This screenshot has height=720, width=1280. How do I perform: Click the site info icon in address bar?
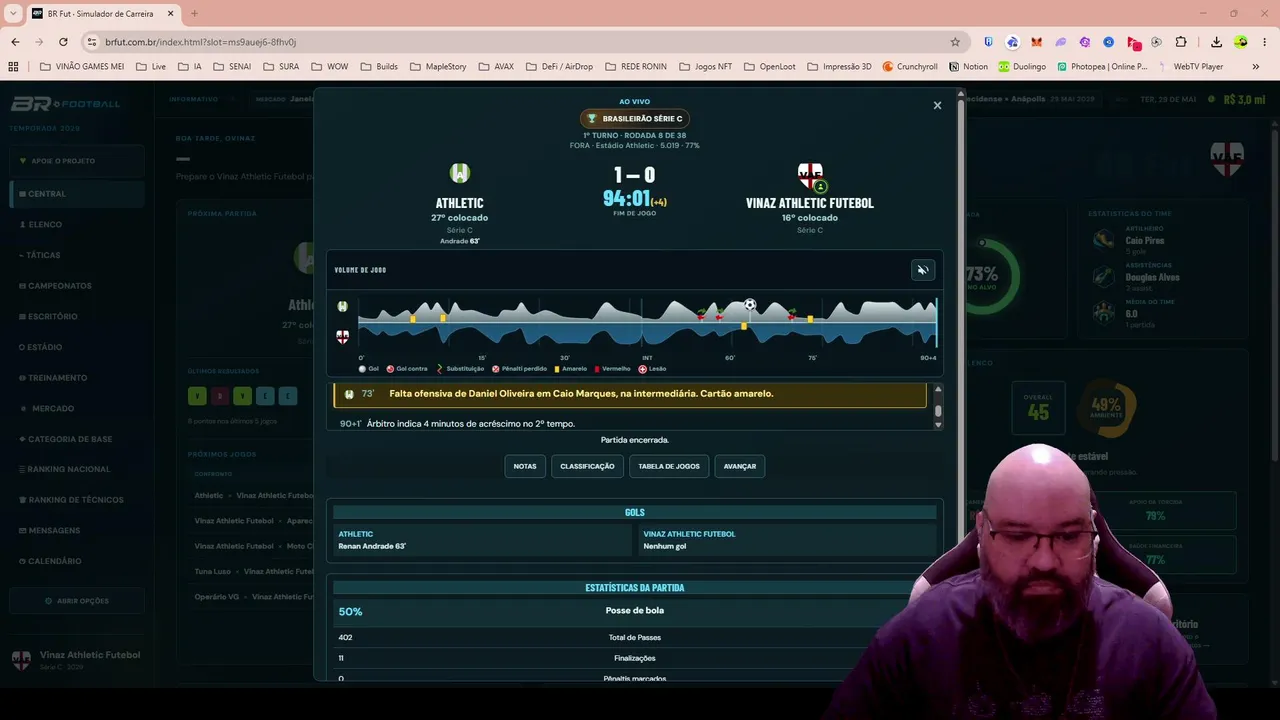pyautogui.click(x=92, y=42)
